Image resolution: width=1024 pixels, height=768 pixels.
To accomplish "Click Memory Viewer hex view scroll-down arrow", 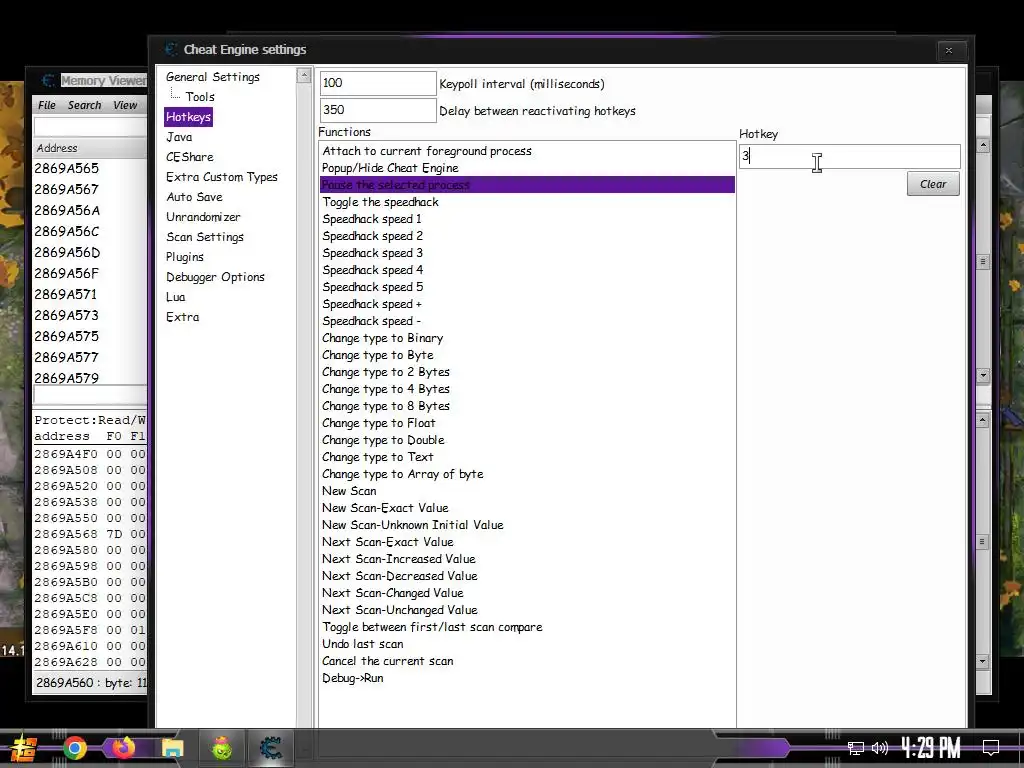I will tap(983, 662).
